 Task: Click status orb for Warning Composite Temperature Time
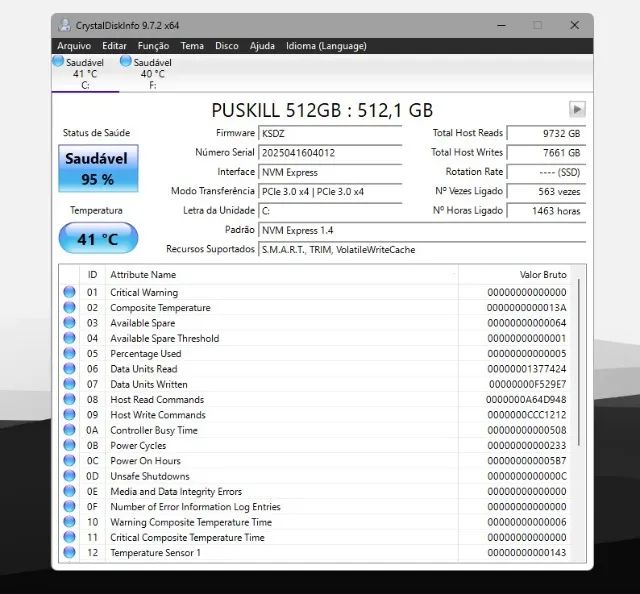click(69, 522)
